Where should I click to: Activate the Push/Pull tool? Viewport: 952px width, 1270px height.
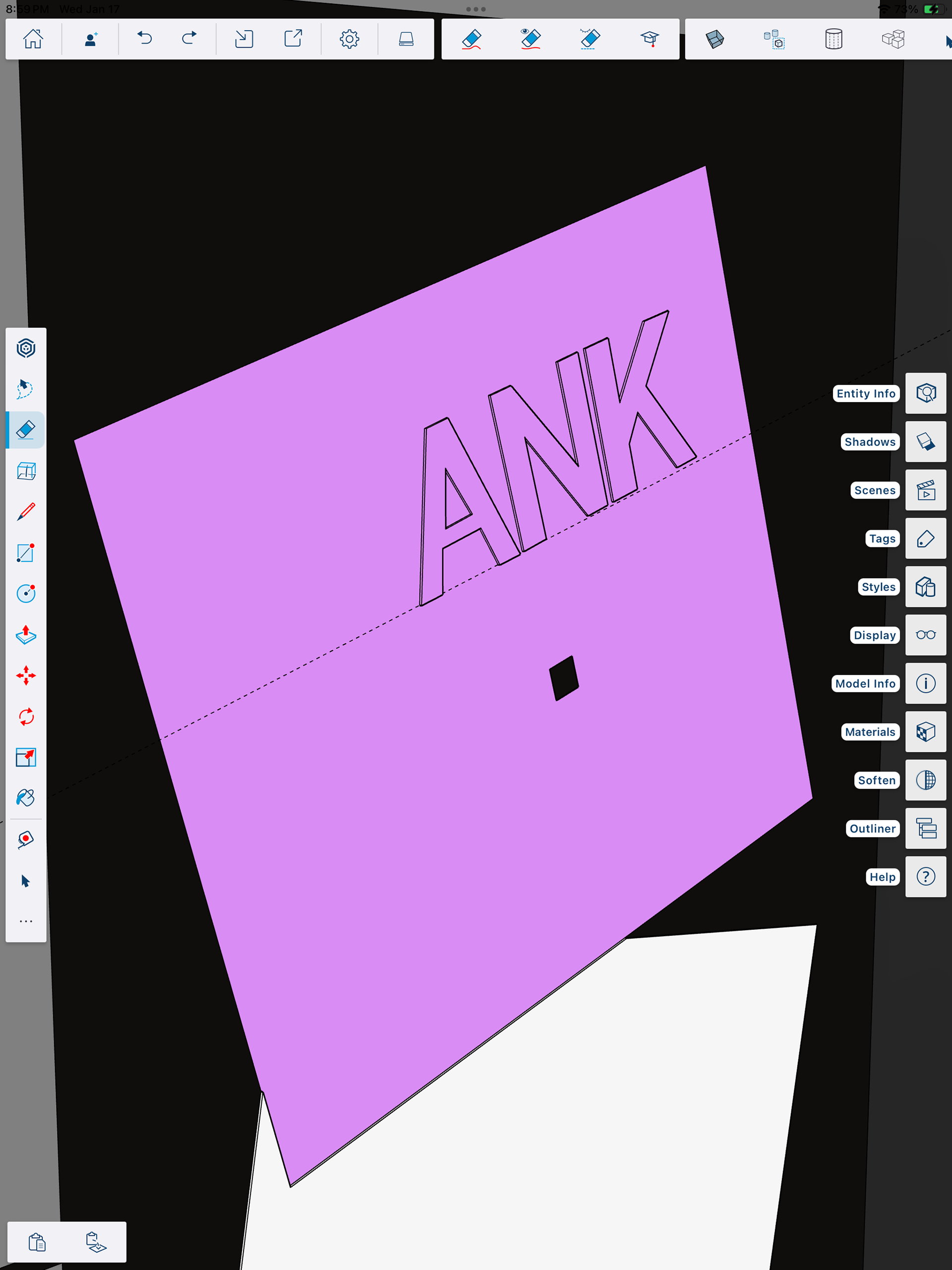26,634
